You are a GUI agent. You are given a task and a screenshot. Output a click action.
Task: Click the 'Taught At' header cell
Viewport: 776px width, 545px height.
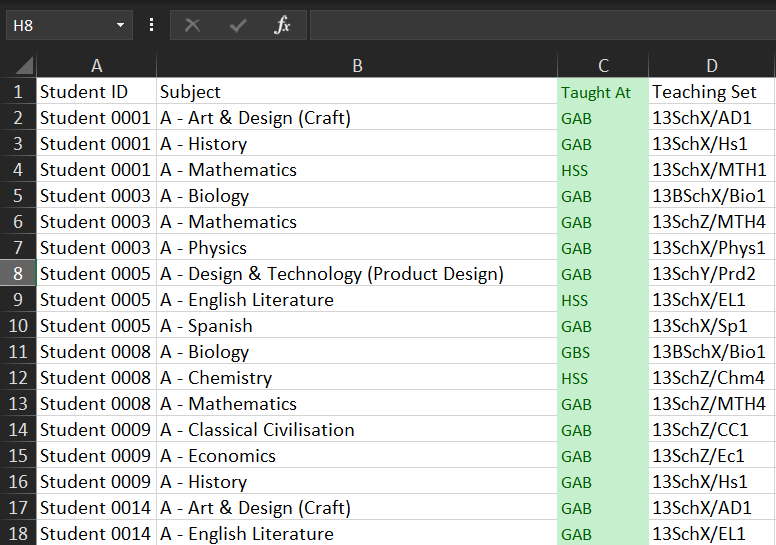click(603, 92)
